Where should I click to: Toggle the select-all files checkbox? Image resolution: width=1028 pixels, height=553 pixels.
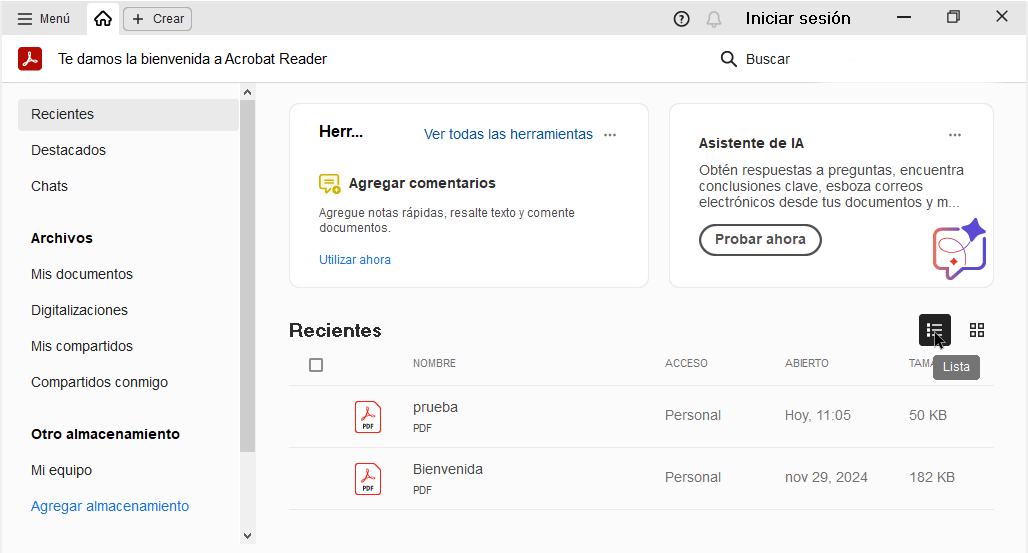[316, 365]
